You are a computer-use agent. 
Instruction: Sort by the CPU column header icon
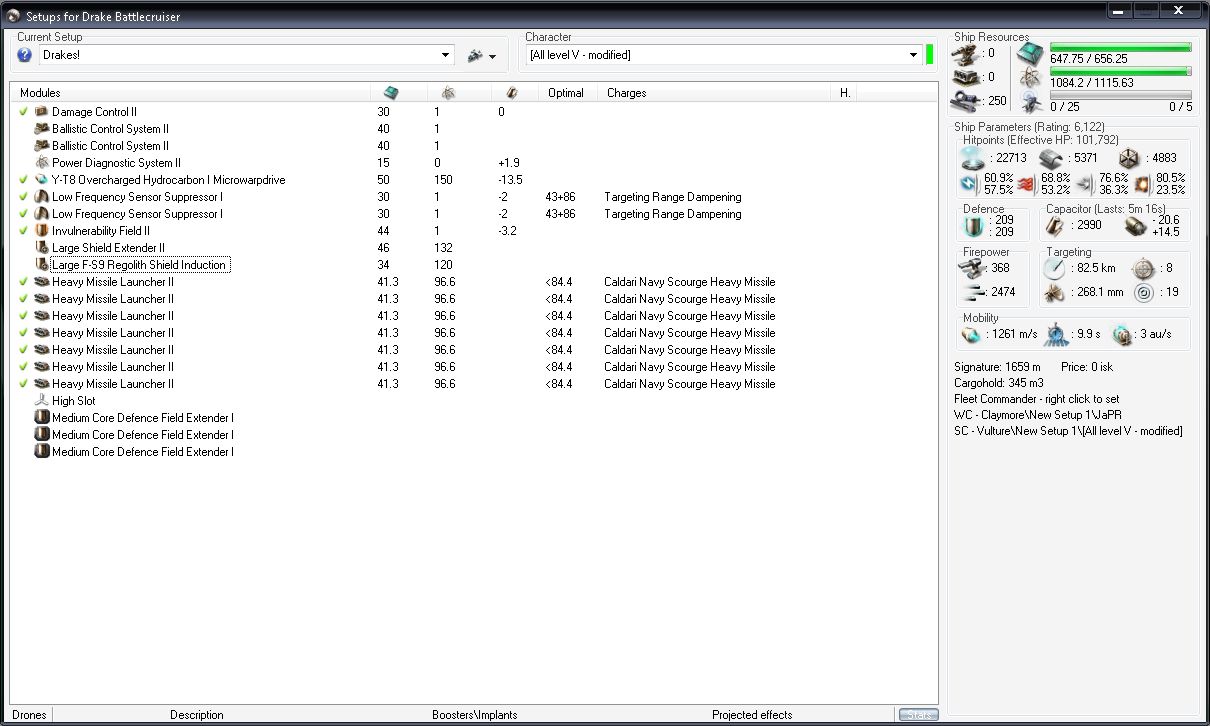coord(391,92)
